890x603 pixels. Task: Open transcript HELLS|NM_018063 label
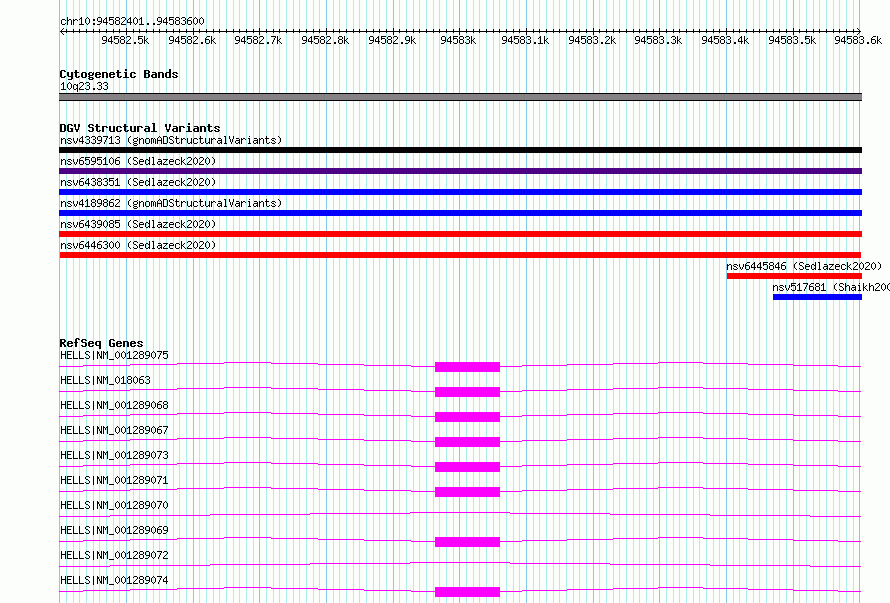[105, 380]
